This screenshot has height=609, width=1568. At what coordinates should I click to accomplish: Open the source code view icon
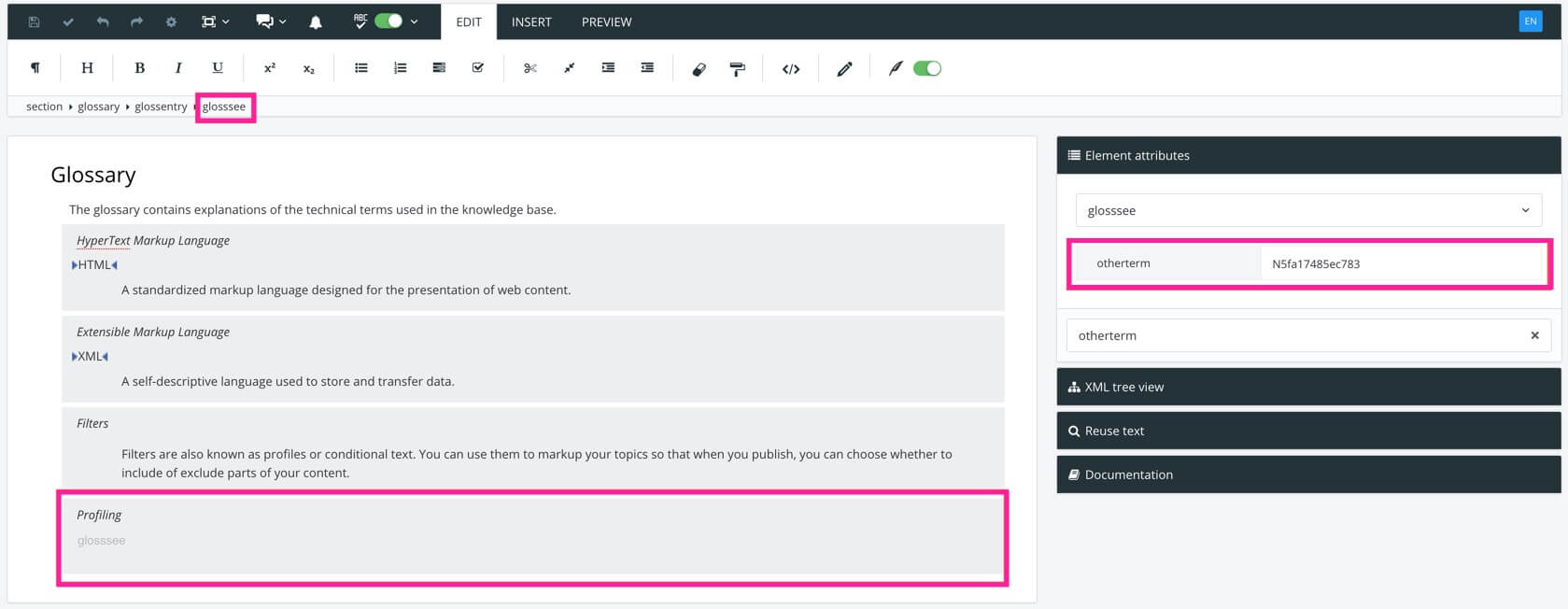pos(791,68)
